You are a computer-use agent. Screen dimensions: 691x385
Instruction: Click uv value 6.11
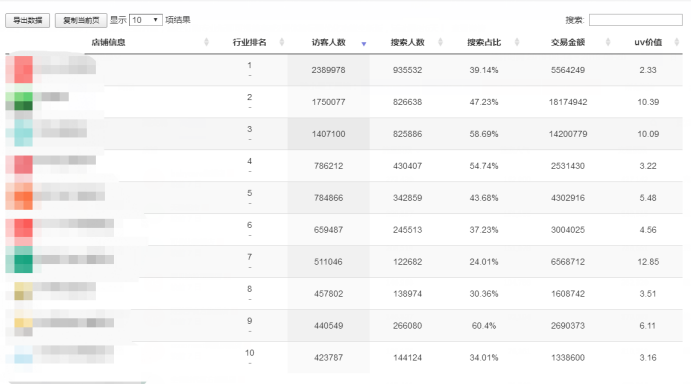coord(648,326)
